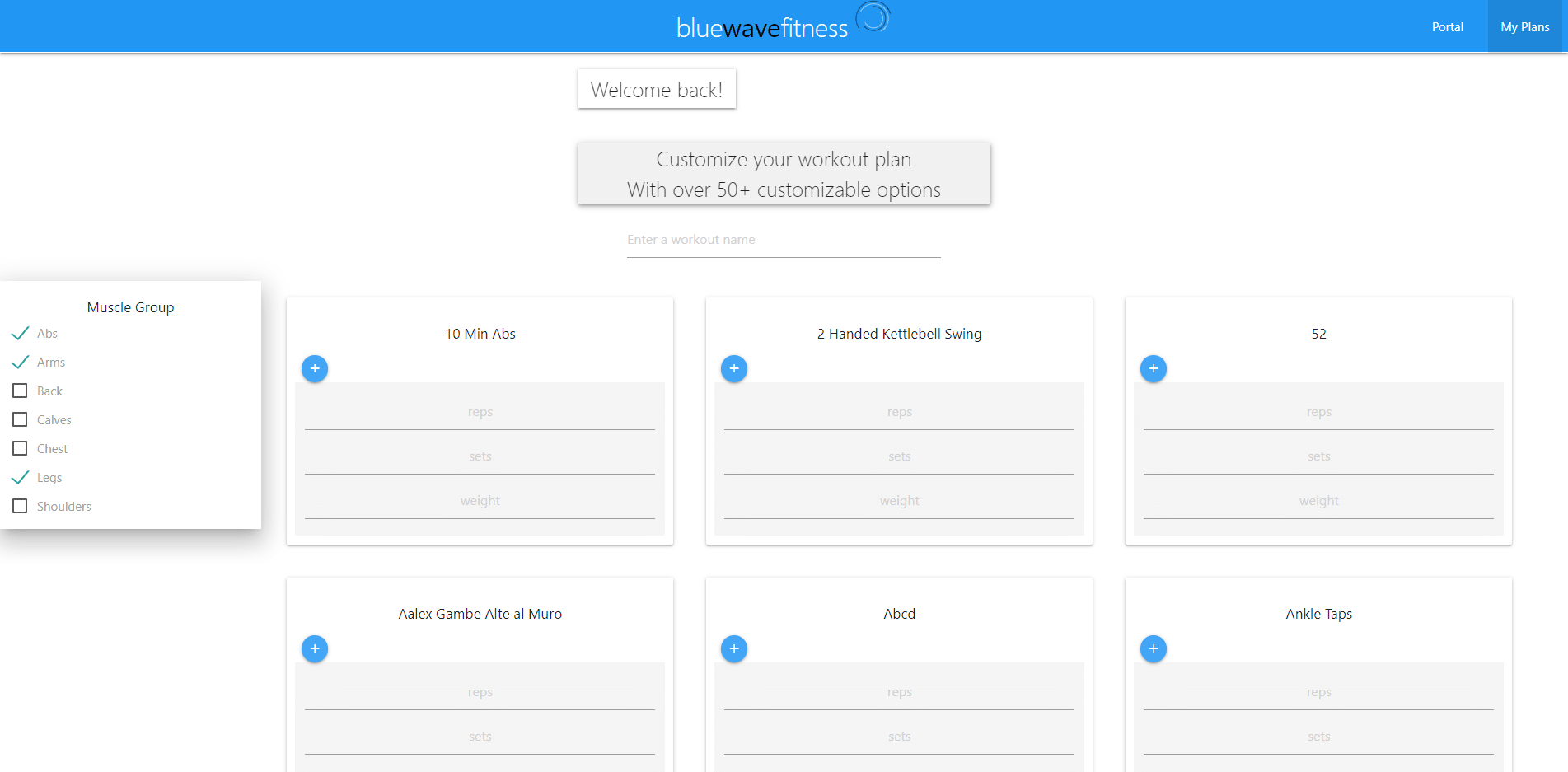Click the Enter a workout name field
The width and height of the screenshot is (1568, 772).
tap(783, 241)
